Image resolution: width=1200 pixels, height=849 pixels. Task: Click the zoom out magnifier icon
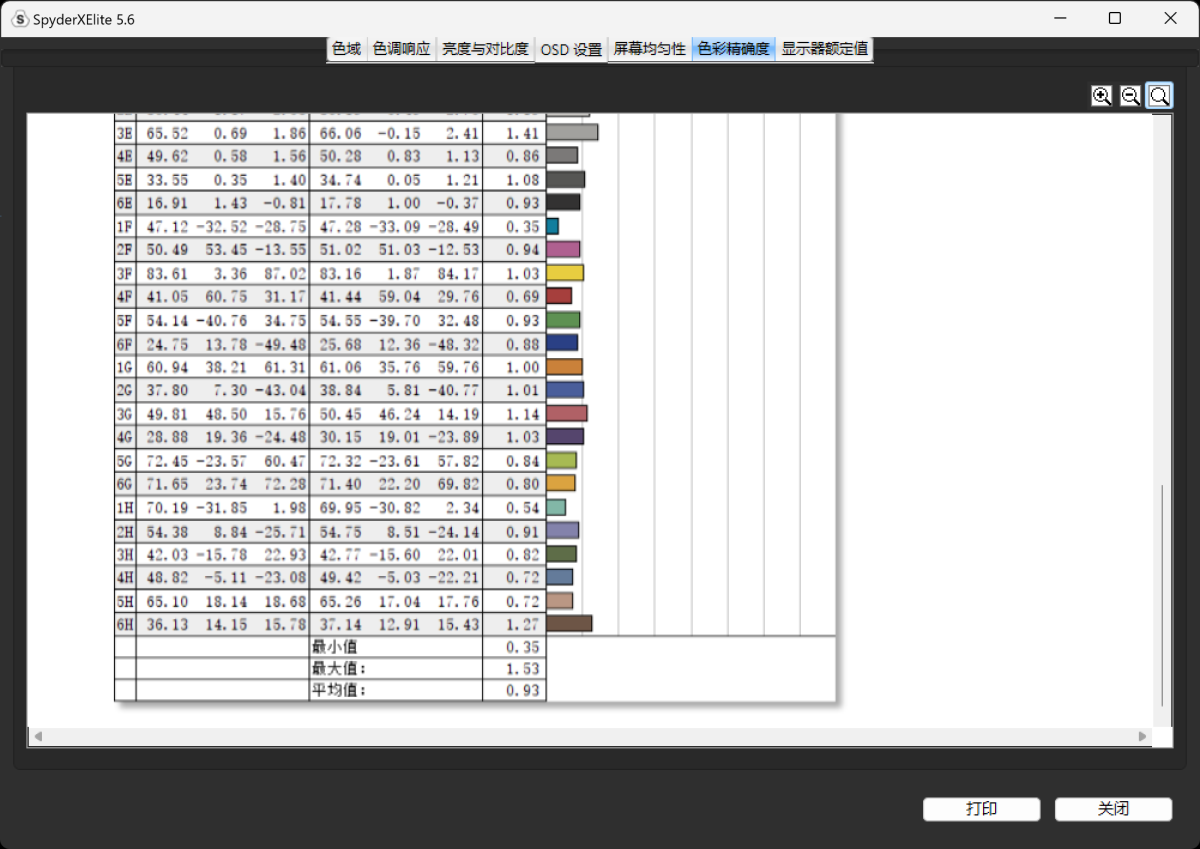tap(1130, 96)
